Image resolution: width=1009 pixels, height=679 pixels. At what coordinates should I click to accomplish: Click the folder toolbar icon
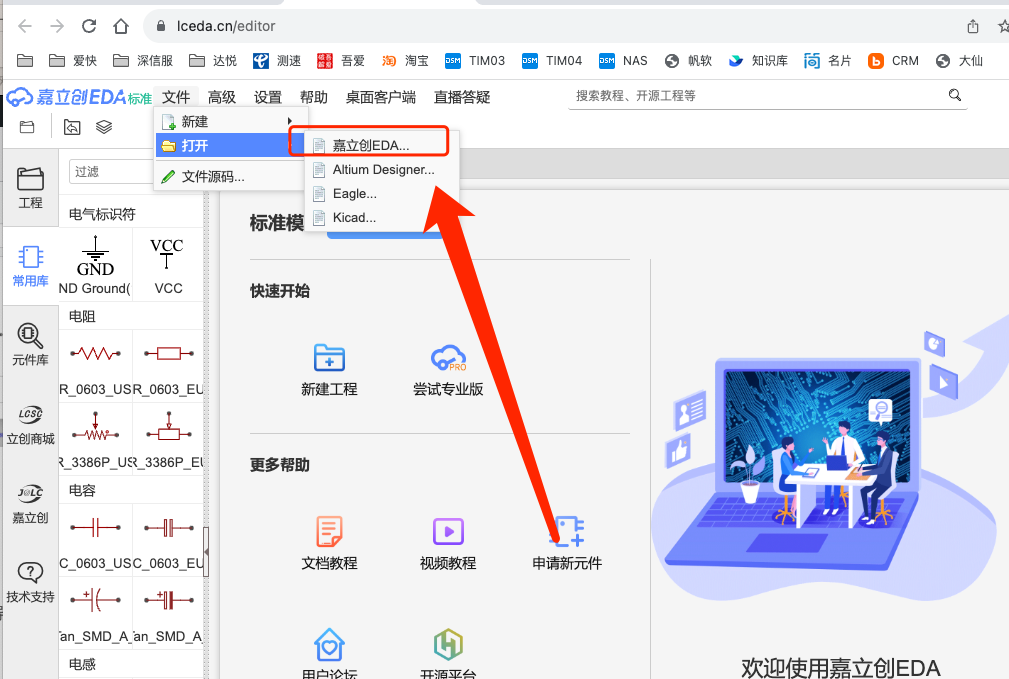27,127
